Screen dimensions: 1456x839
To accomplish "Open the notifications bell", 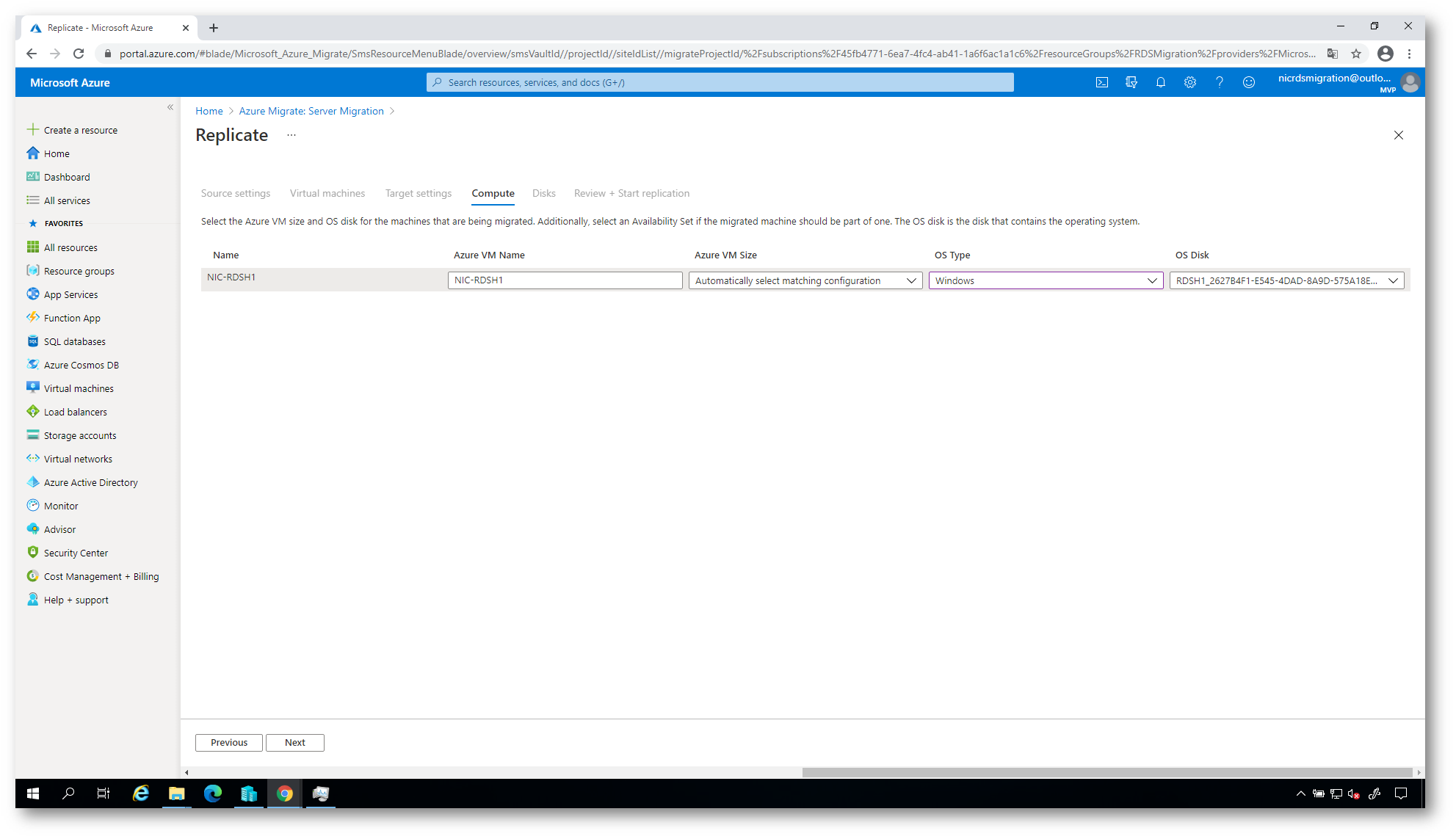I will click(x=1160, y=82).
